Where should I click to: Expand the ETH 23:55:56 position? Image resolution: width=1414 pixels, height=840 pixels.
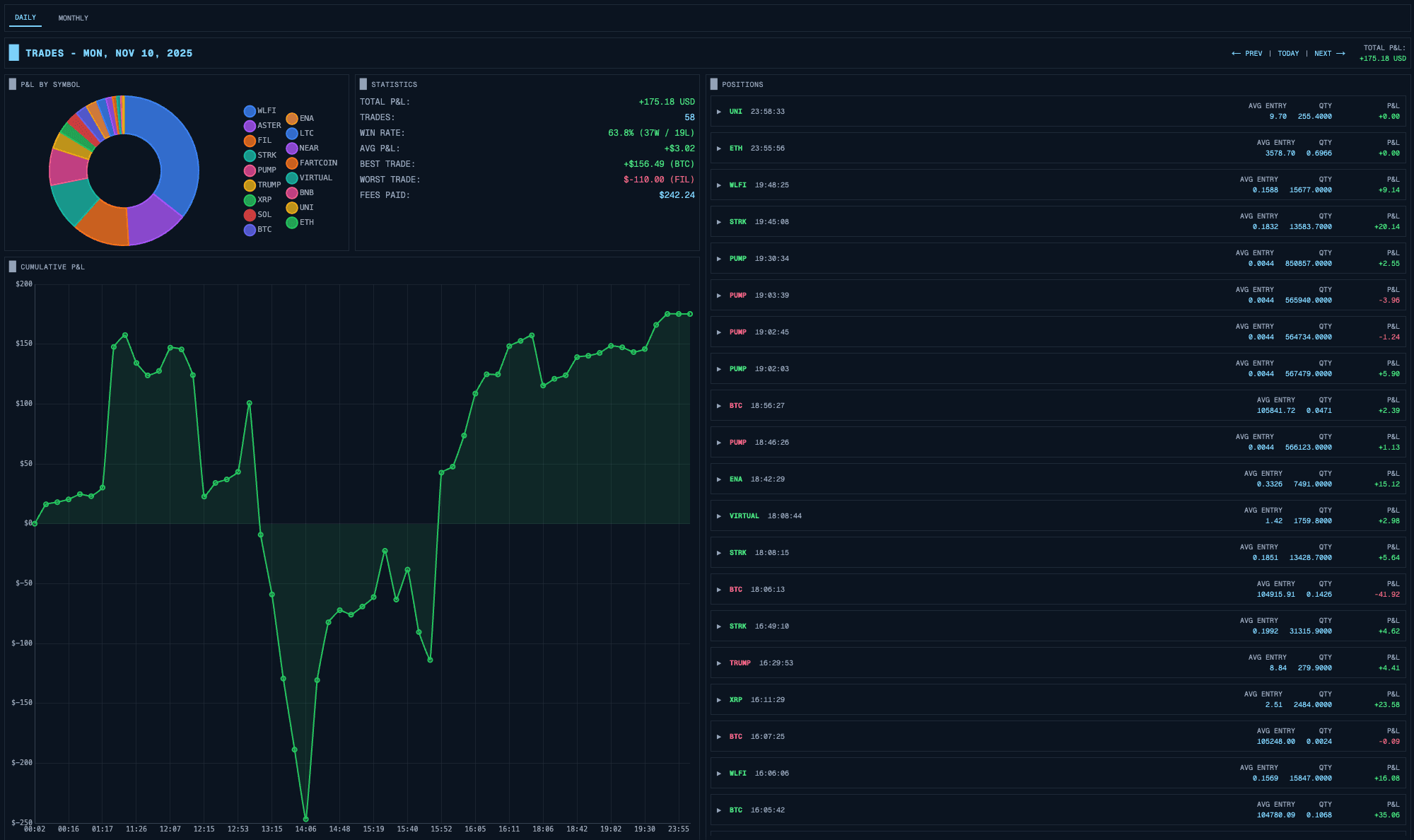coord(719,148)
